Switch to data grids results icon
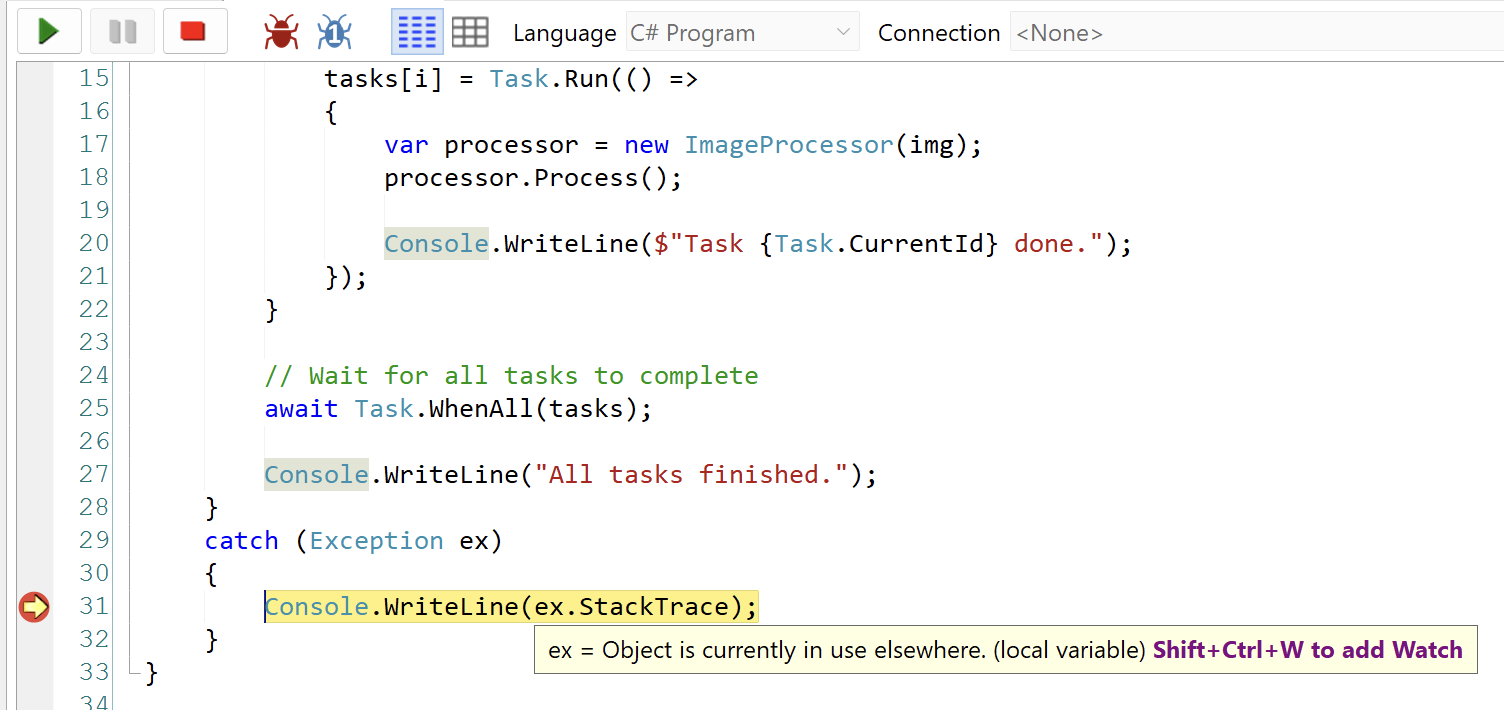This screenshot has height=710, width=1504. pyautogui.click(x=470, y=33)
